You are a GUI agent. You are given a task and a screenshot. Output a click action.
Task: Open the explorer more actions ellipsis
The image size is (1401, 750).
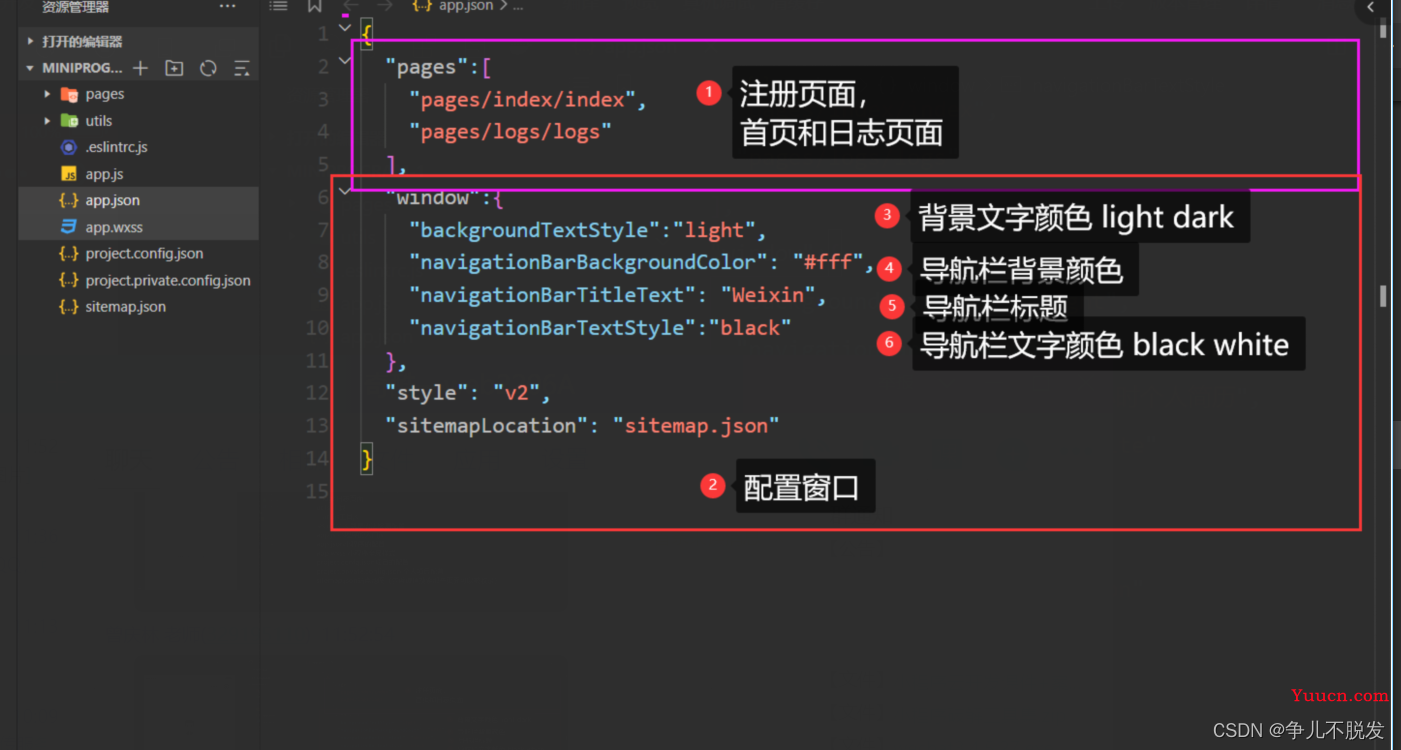(228, 7)
